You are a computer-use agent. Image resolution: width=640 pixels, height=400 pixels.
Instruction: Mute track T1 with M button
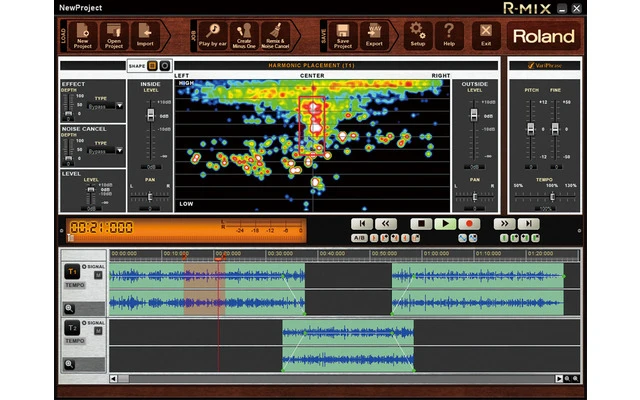98,275
